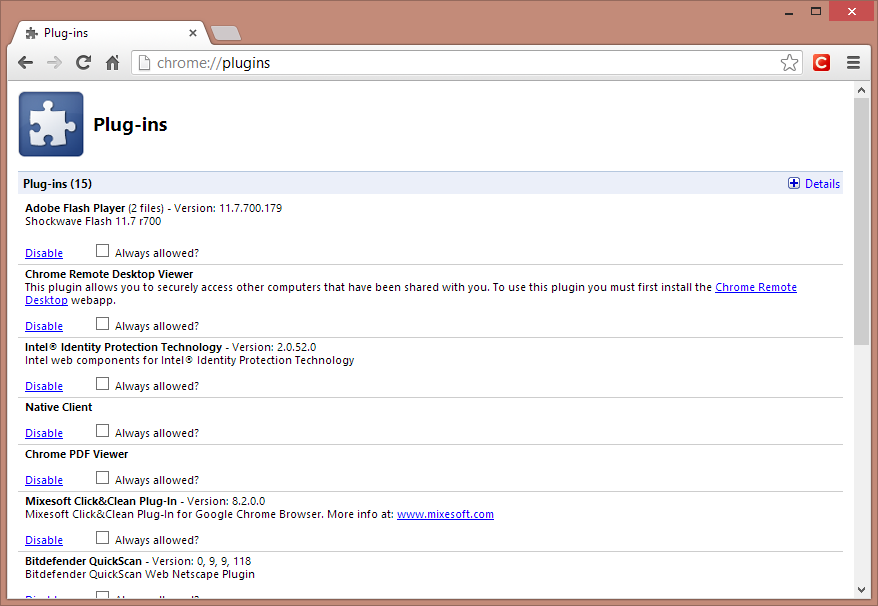Image resolution: width=878 pixels, height=606 pixels.
Task: Expand plug-in Details
Action: pyautogui.click(x=822, y=184)
